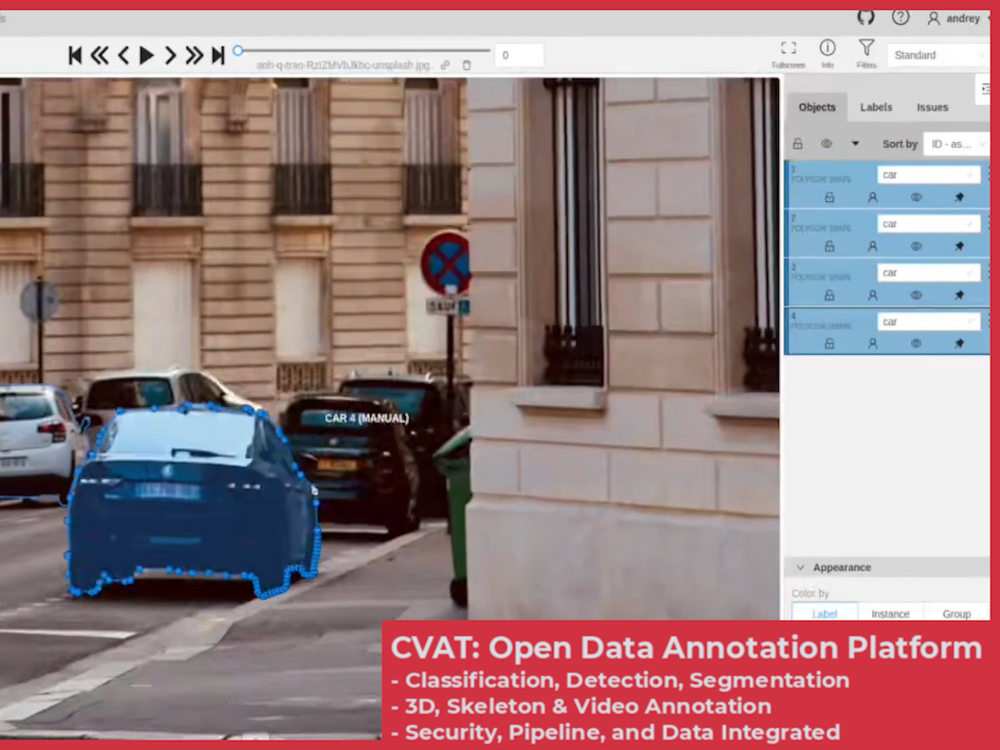The width and height of the screenshot is (1000, 750).
Task: Click the frame navigation slider handle
Action: [x=238, y=50]
